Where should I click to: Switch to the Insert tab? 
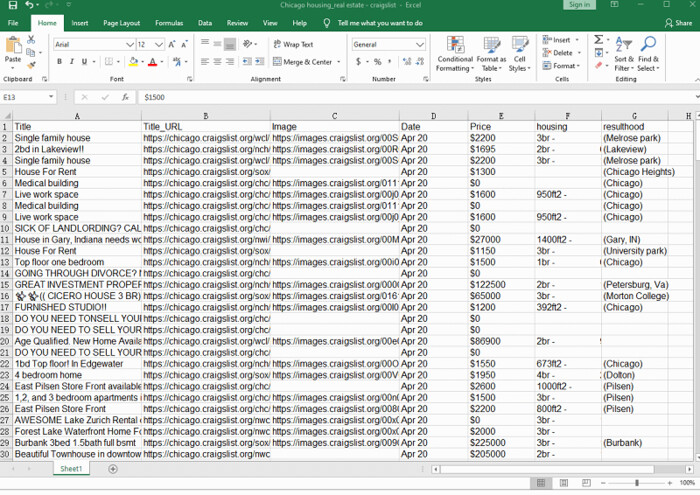[79, 23]
